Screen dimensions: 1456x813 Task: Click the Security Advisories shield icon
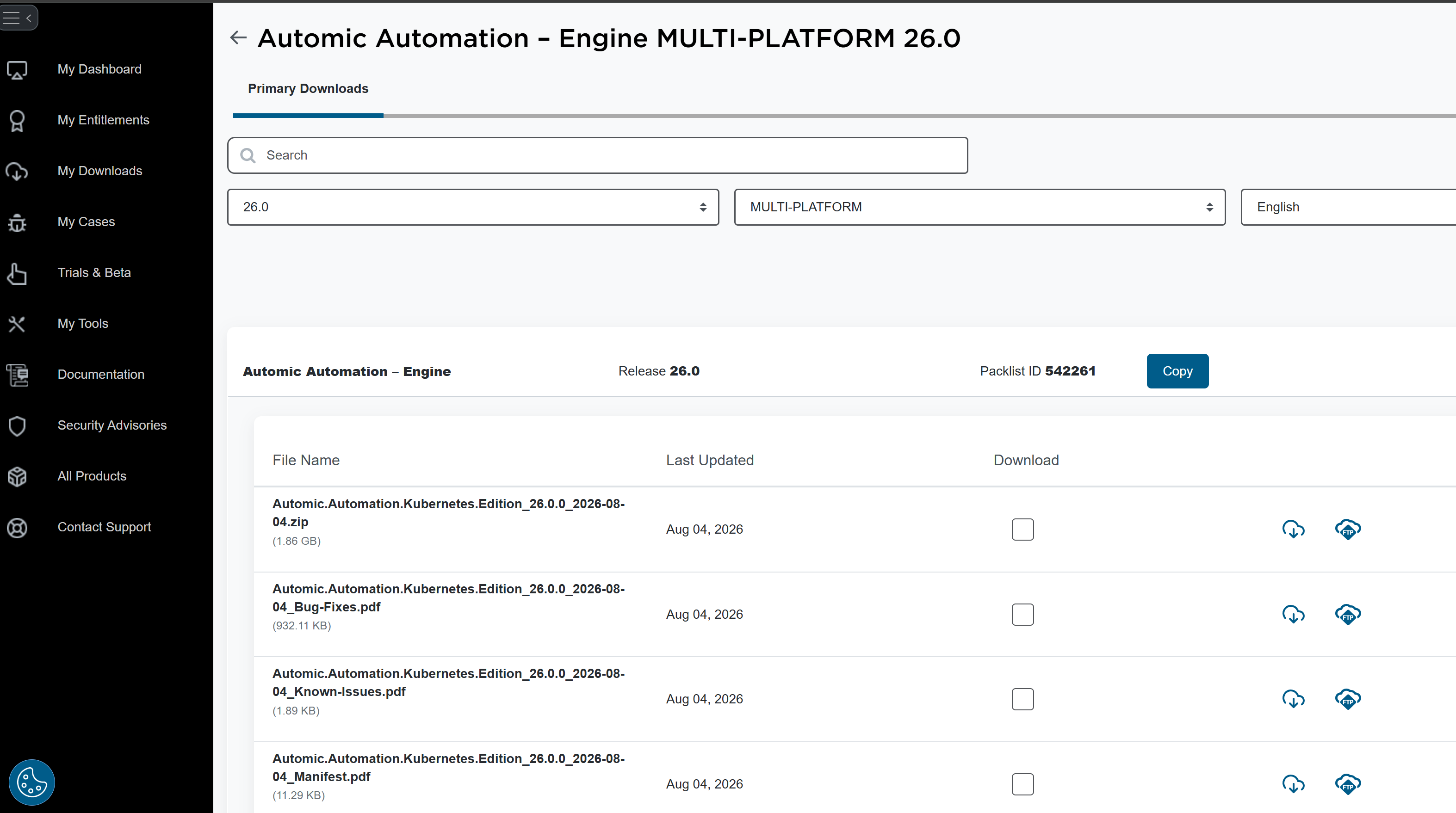[17, 426]
